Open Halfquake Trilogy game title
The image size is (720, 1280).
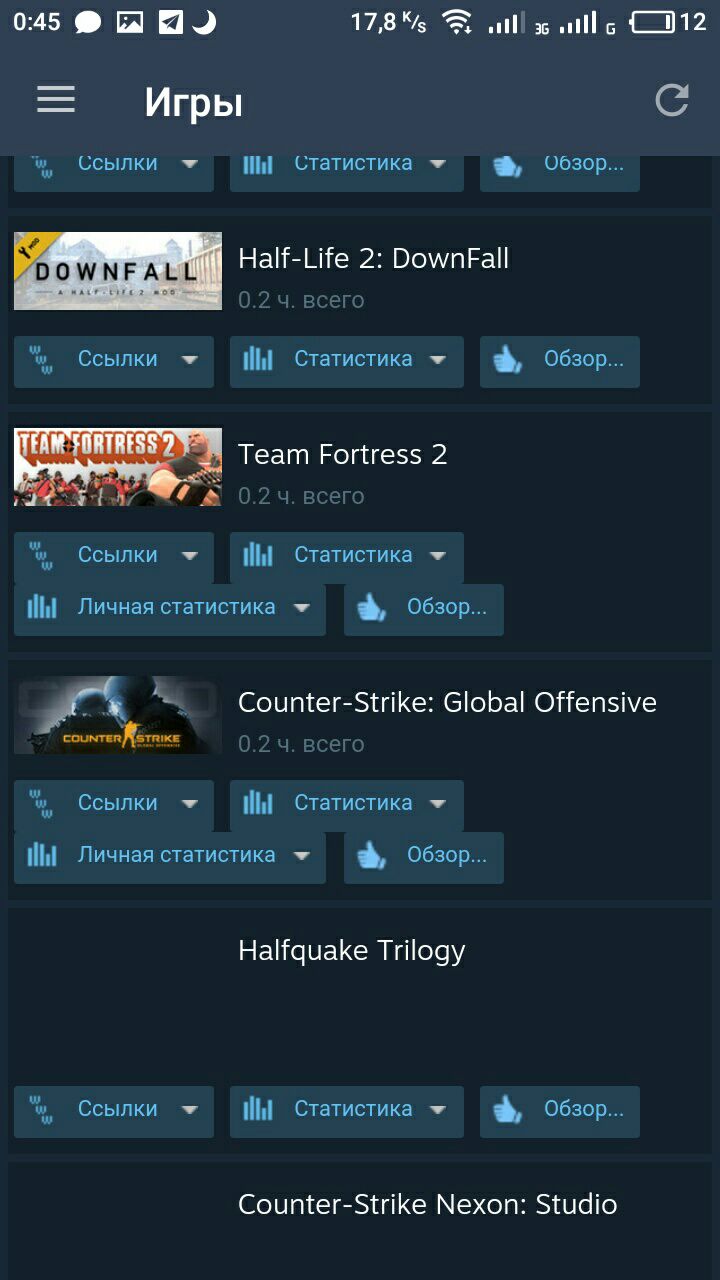(x=352, y=950)
